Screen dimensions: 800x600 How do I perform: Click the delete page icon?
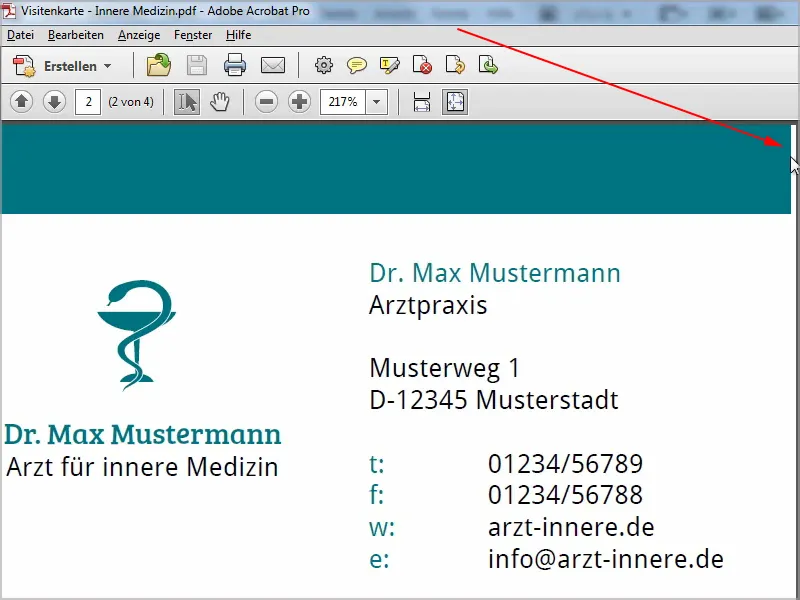coord(422,65)
